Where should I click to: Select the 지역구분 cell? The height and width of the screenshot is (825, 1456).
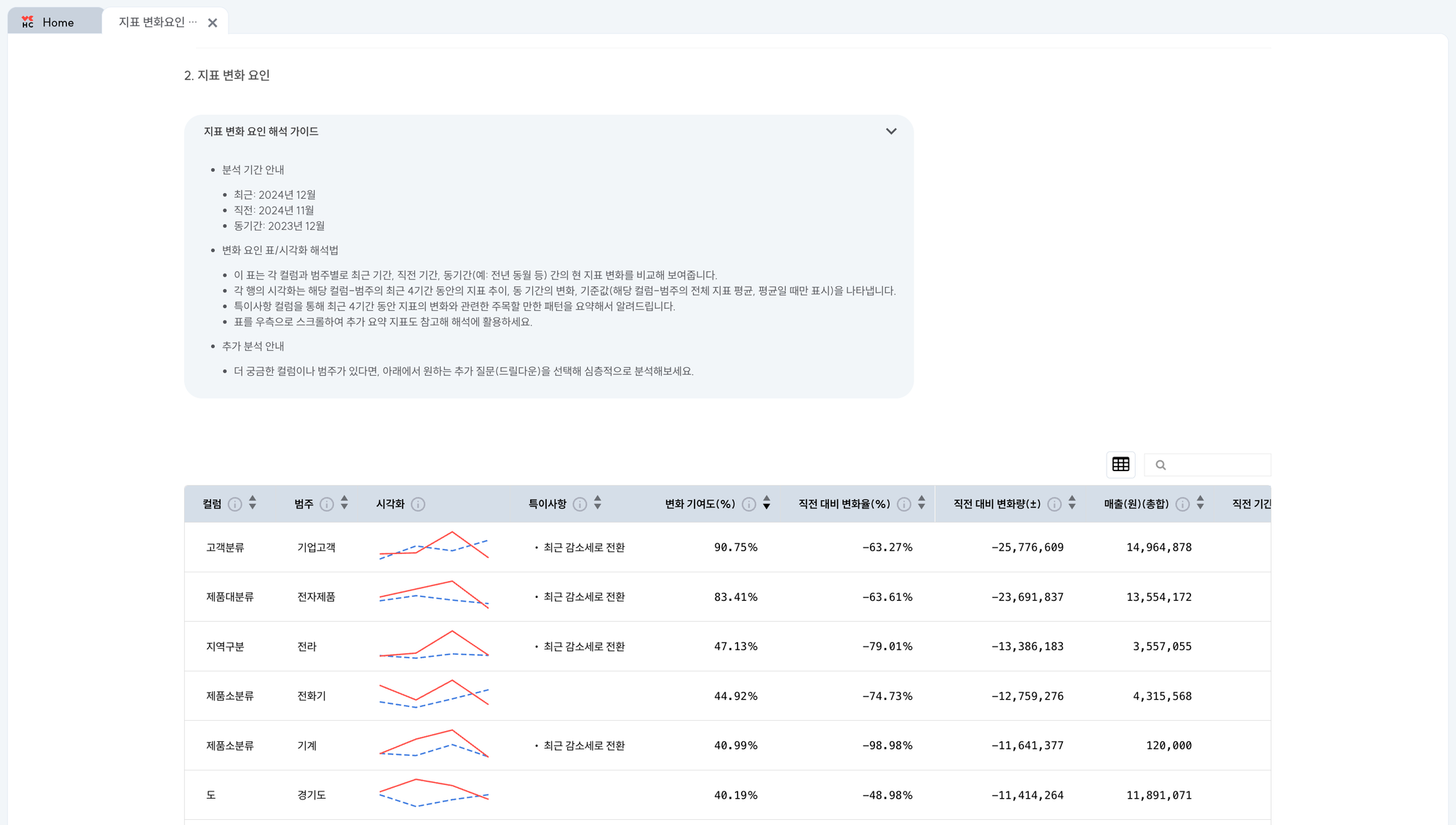click(x=225, y=647)
